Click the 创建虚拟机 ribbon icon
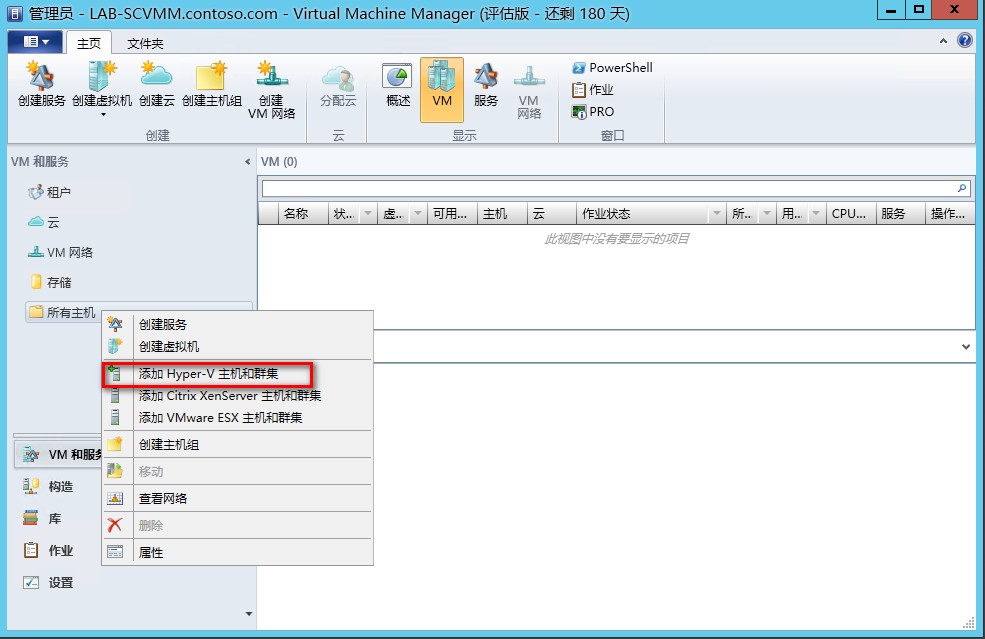985x639 pixels. pyautogui.click(x=102, y=85)
